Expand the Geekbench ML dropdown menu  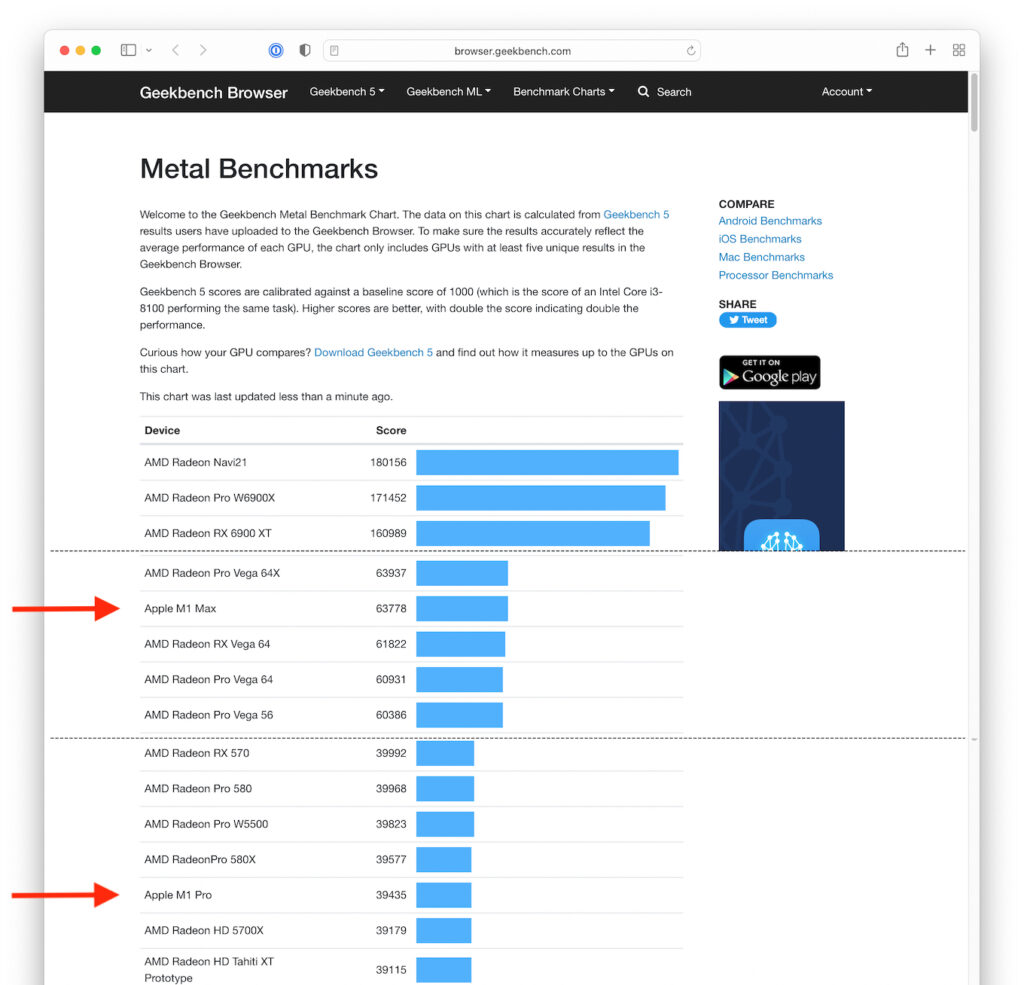448,92
